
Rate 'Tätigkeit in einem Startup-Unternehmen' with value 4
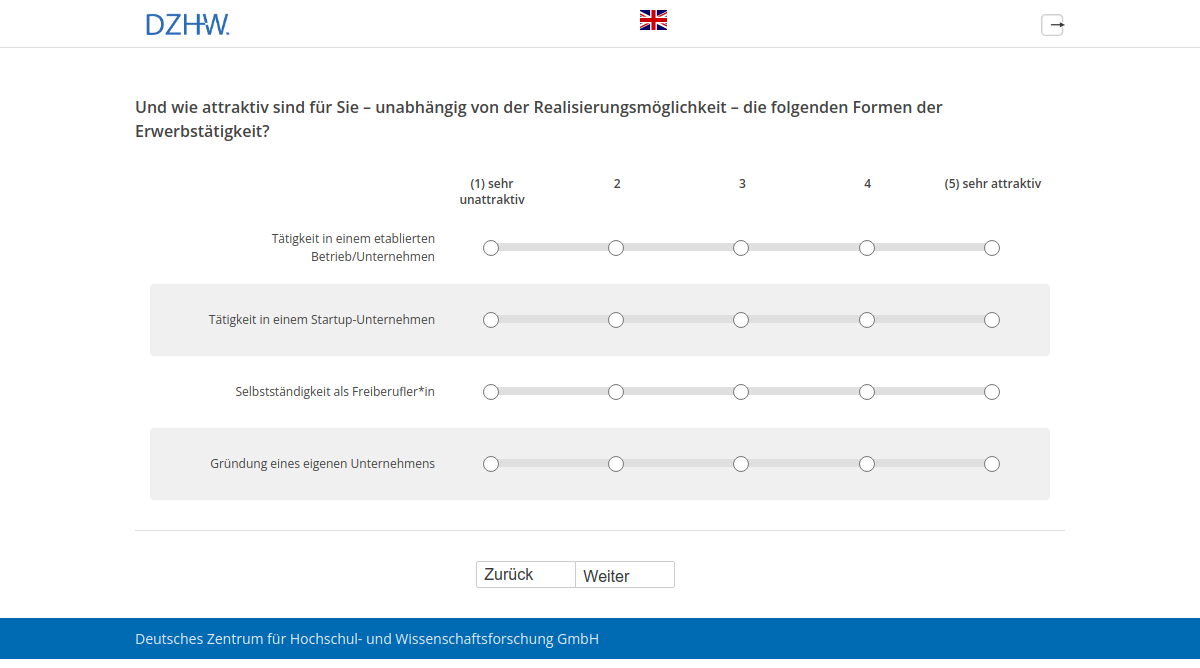(x=867, y=319)
